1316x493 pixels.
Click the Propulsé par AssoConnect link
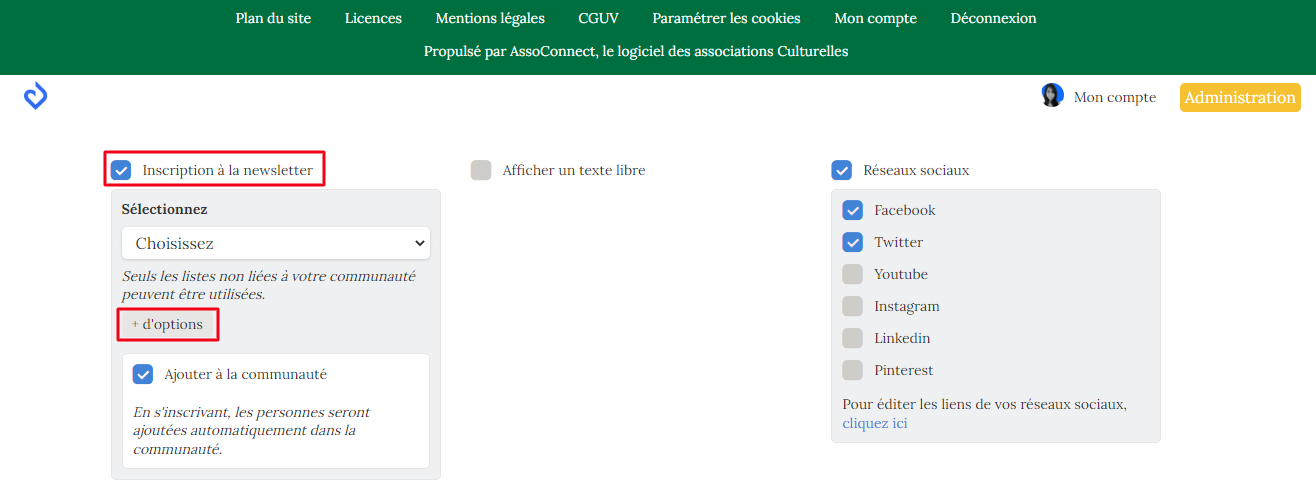click(x=636, y=51)
